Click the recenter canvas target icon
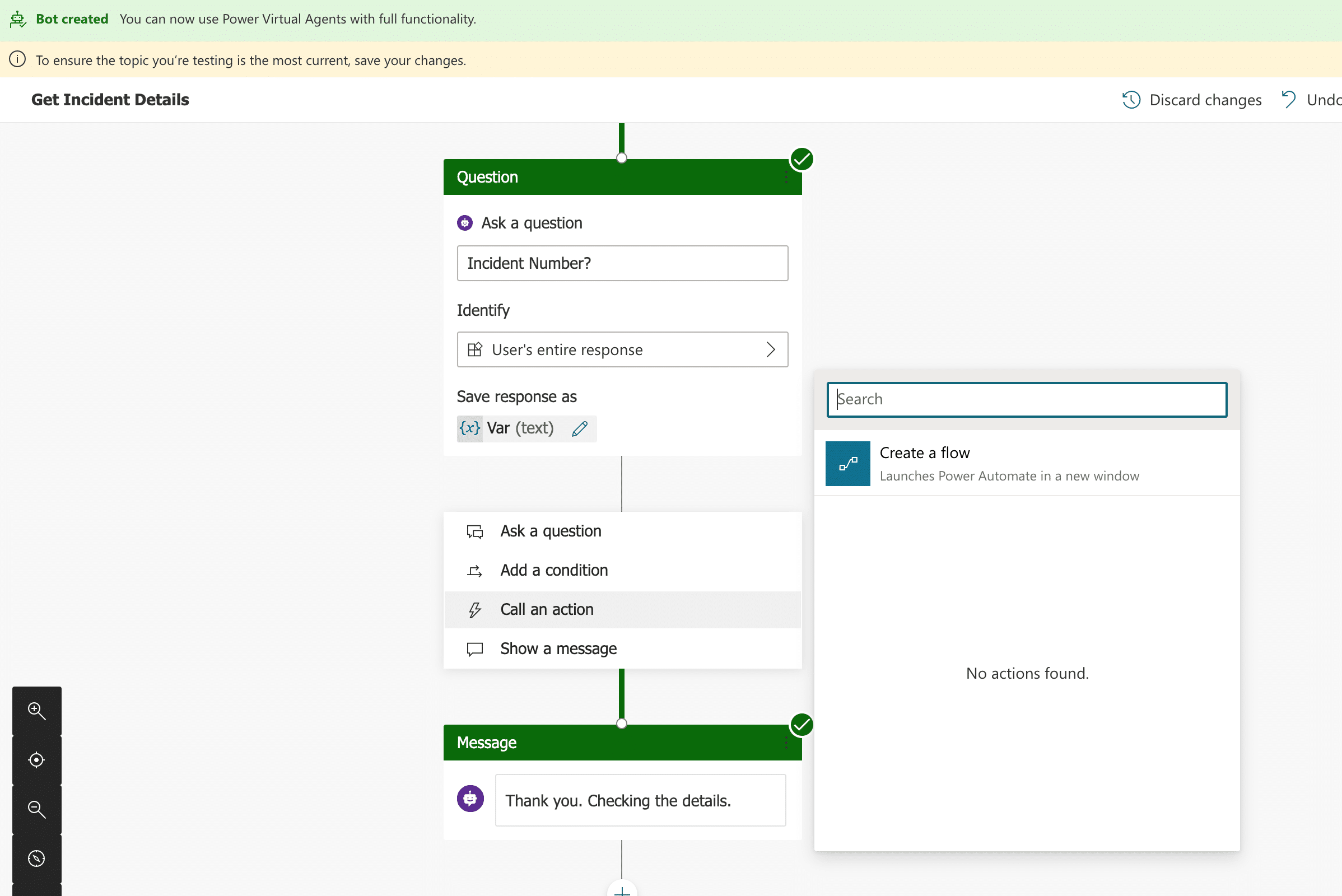 tap(36, 760)
